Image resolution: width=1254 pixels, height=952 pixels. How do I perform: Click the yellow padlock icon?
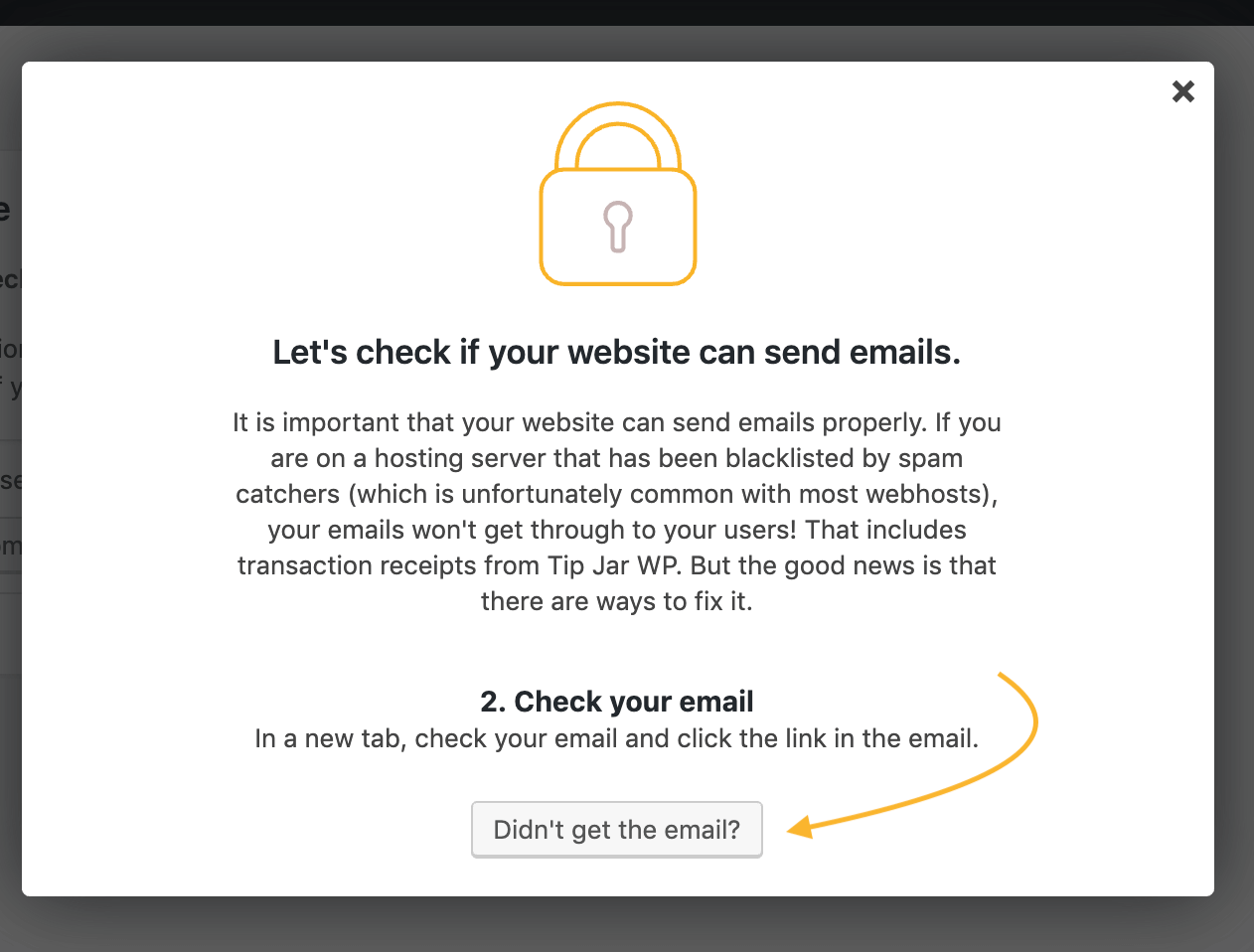pyautogui.click(x=618, y=194)
